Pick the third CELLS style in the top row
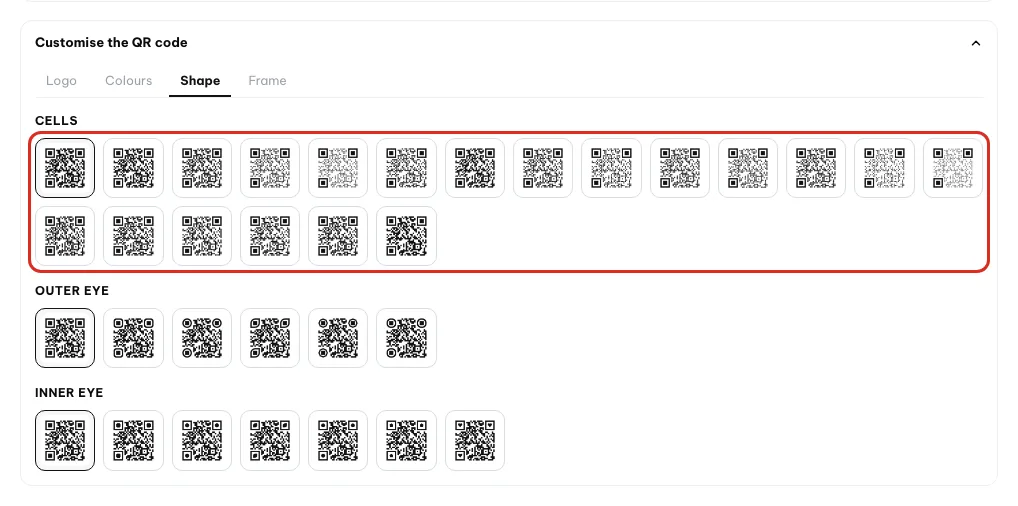Image resolution: width=1018 pixels, height=506 pixels. coord(202,168)
